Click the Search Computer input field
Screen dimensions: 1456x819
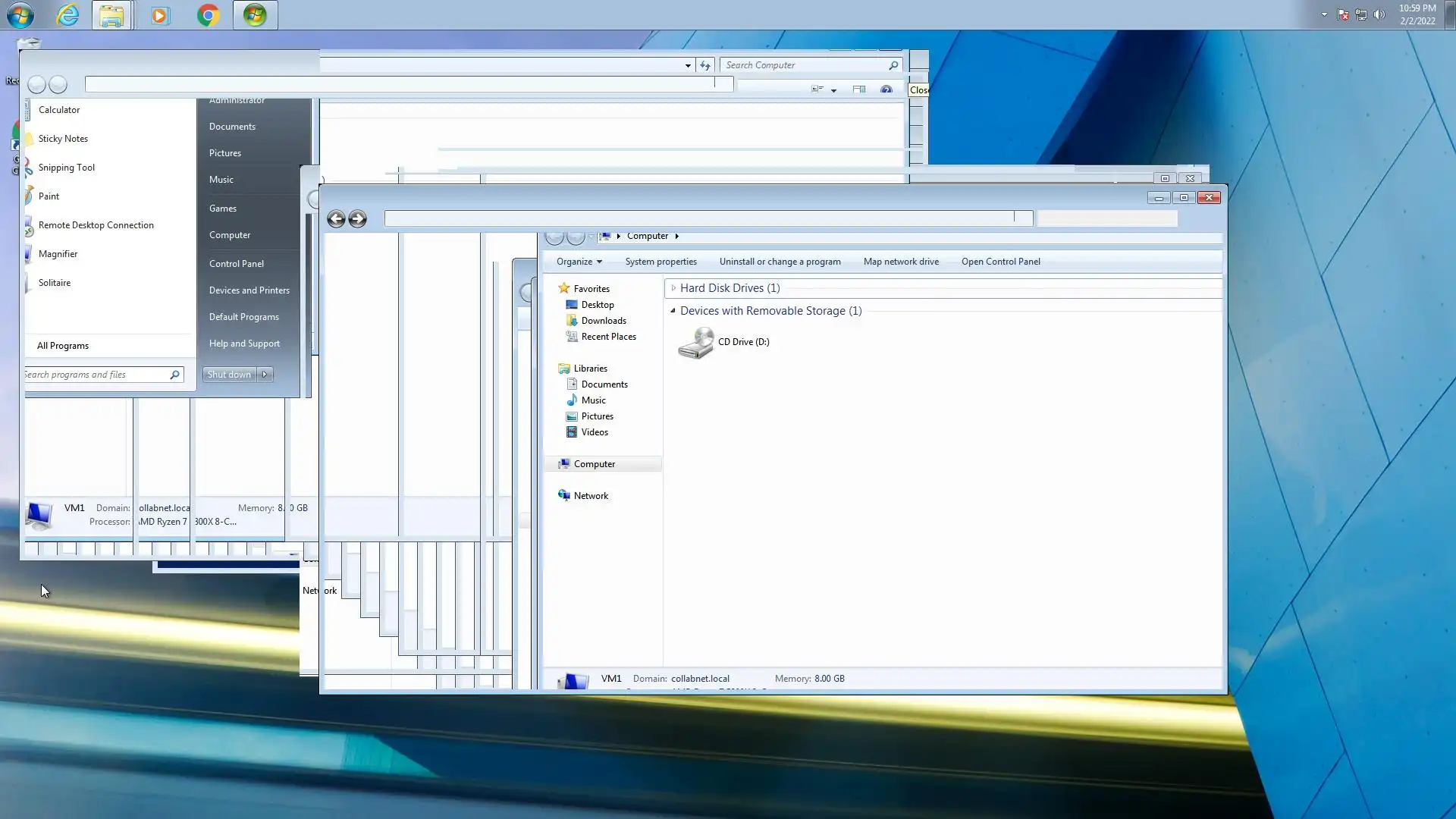804,65
